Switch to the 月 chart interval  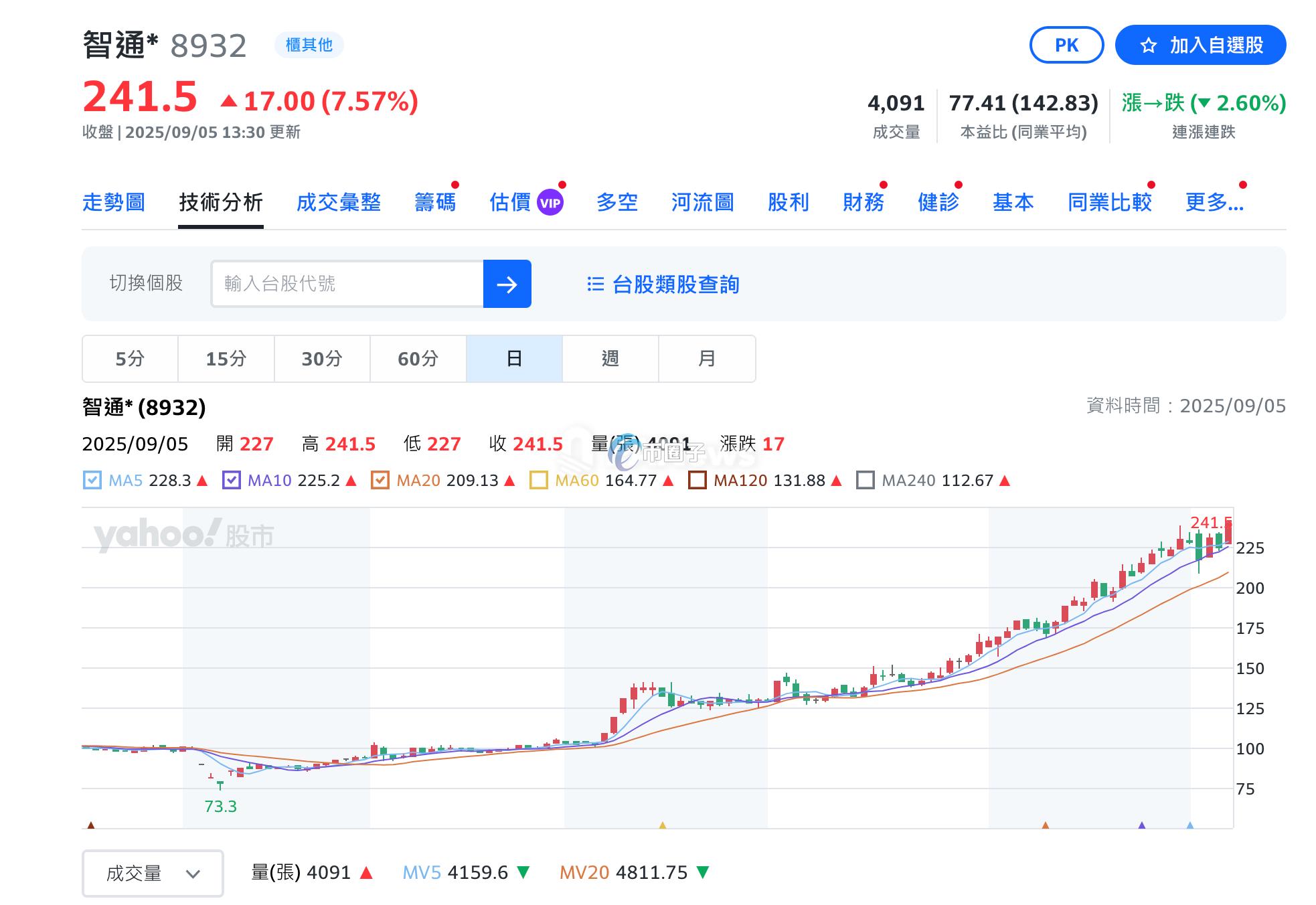[x=706, y=359]
